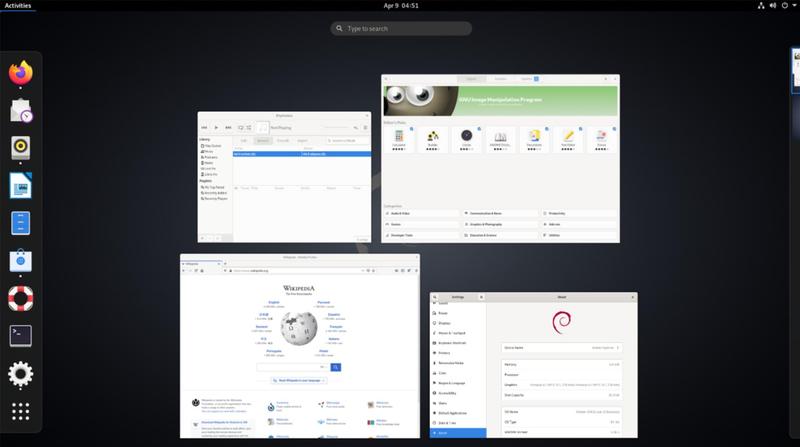
Task: Open Developer Tools category in Software
Action: click(421, 235)
